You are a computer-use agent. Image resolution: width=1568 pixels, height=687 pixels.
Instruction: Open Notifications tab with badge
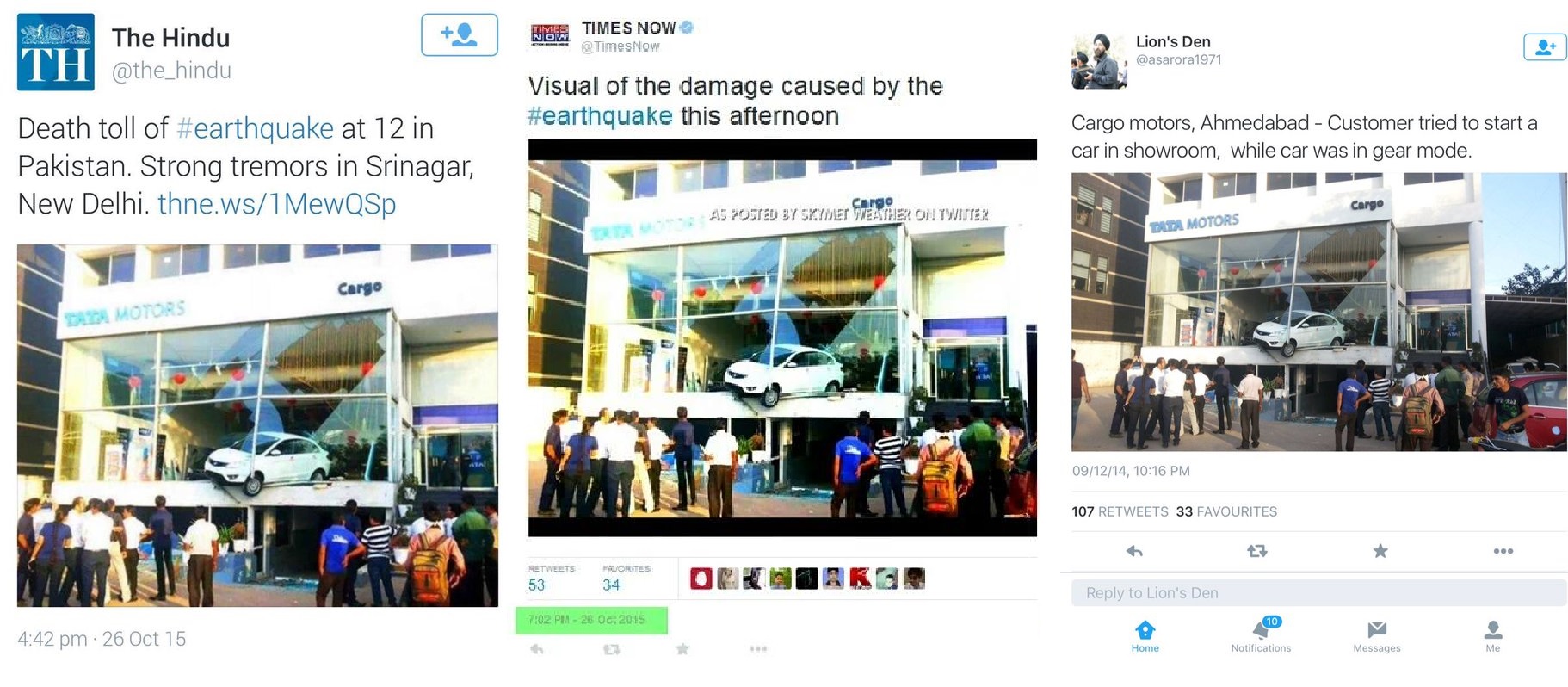click(x=1261, y=635)
